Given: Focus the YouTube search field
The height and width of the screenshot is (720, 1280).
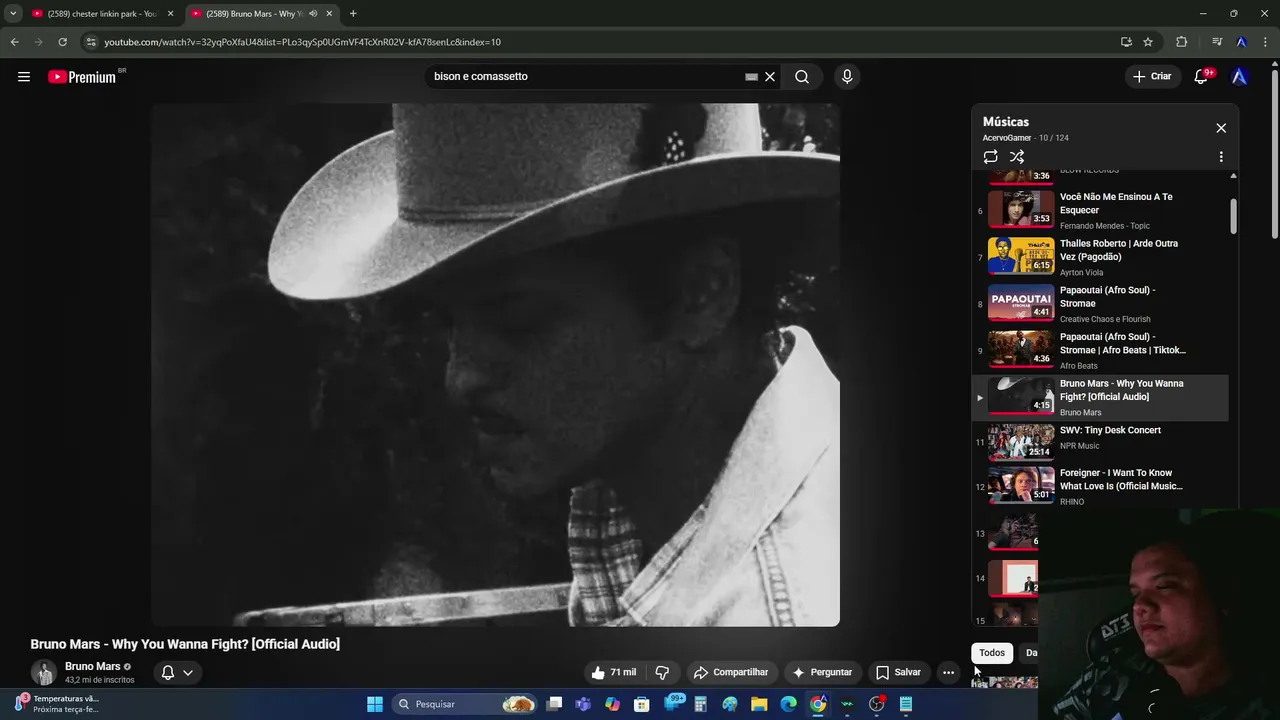Looking at the screenshot, I should (x=588, y=77).
